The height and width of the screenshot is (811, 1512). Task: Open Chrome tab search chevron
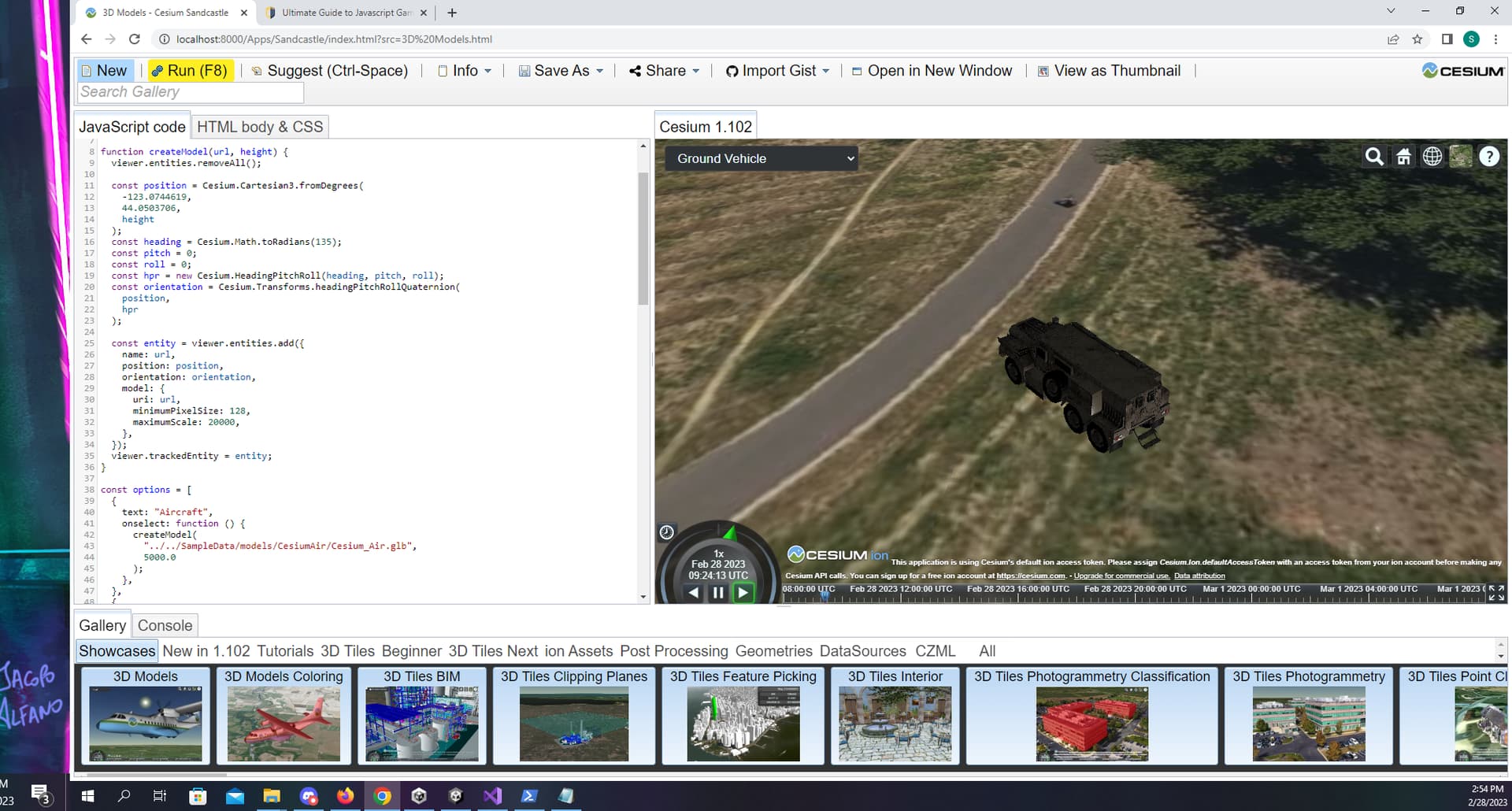pos(1391,11)
